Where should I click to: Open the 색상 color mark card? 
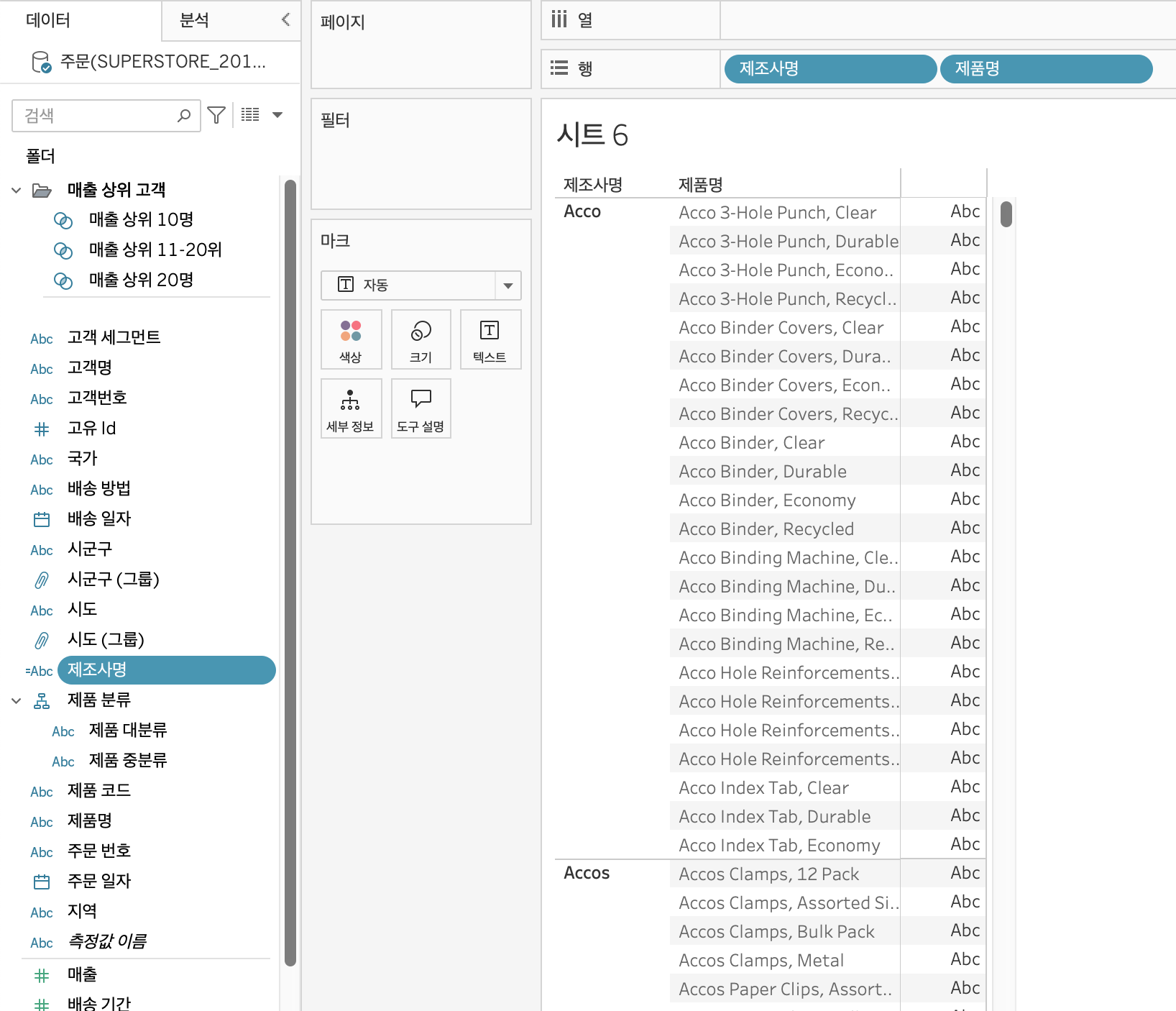click(x=351, y=339)
